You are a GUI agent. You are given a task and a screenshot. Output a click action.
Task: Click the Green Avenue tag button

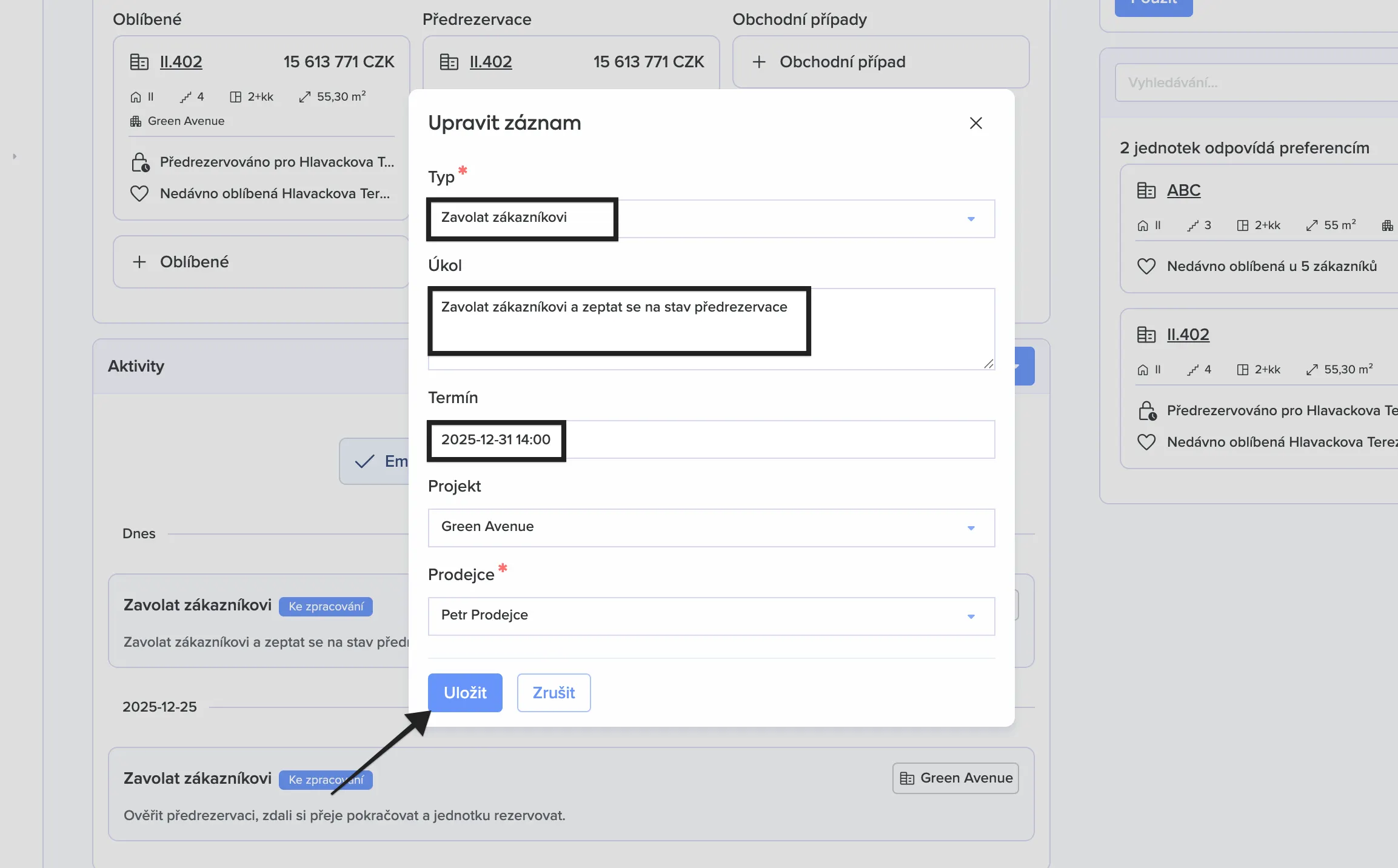pos(955,778)
